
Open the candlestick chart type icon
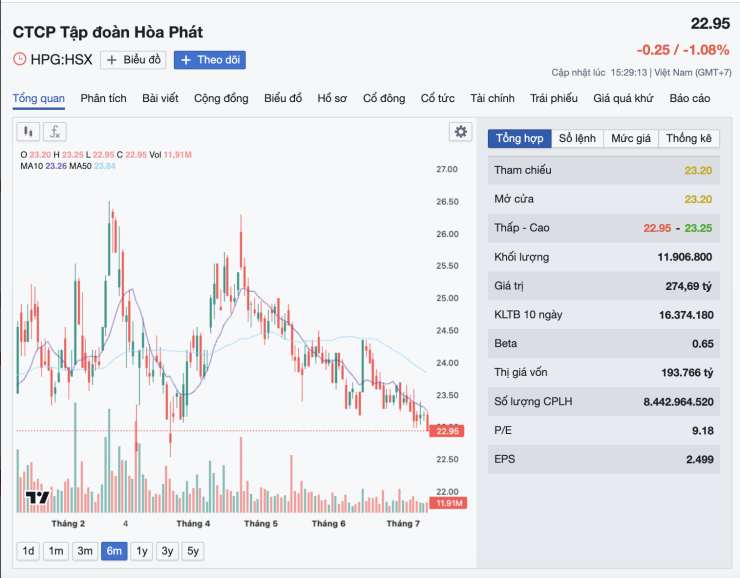tap(28, 132)
